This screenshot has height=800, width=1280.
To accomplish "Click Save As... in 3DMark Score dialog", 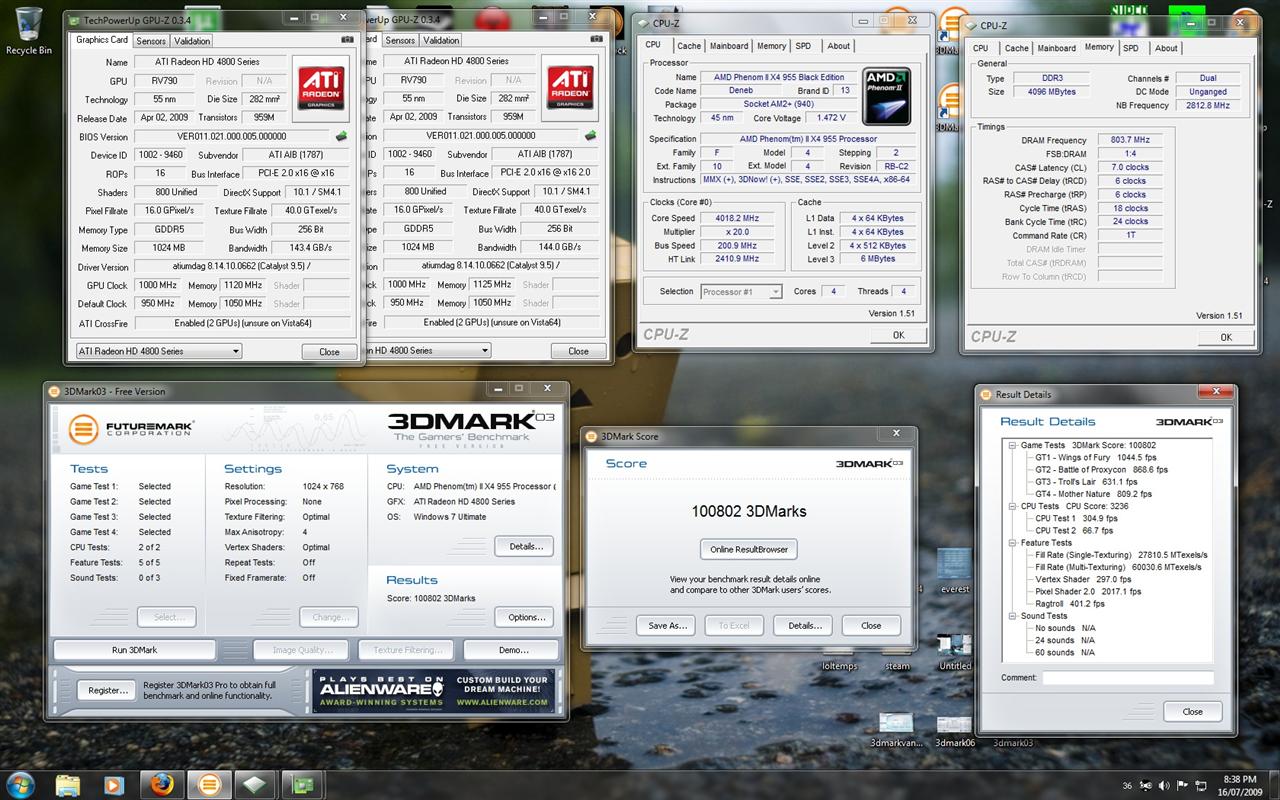I will click(667, 626).
